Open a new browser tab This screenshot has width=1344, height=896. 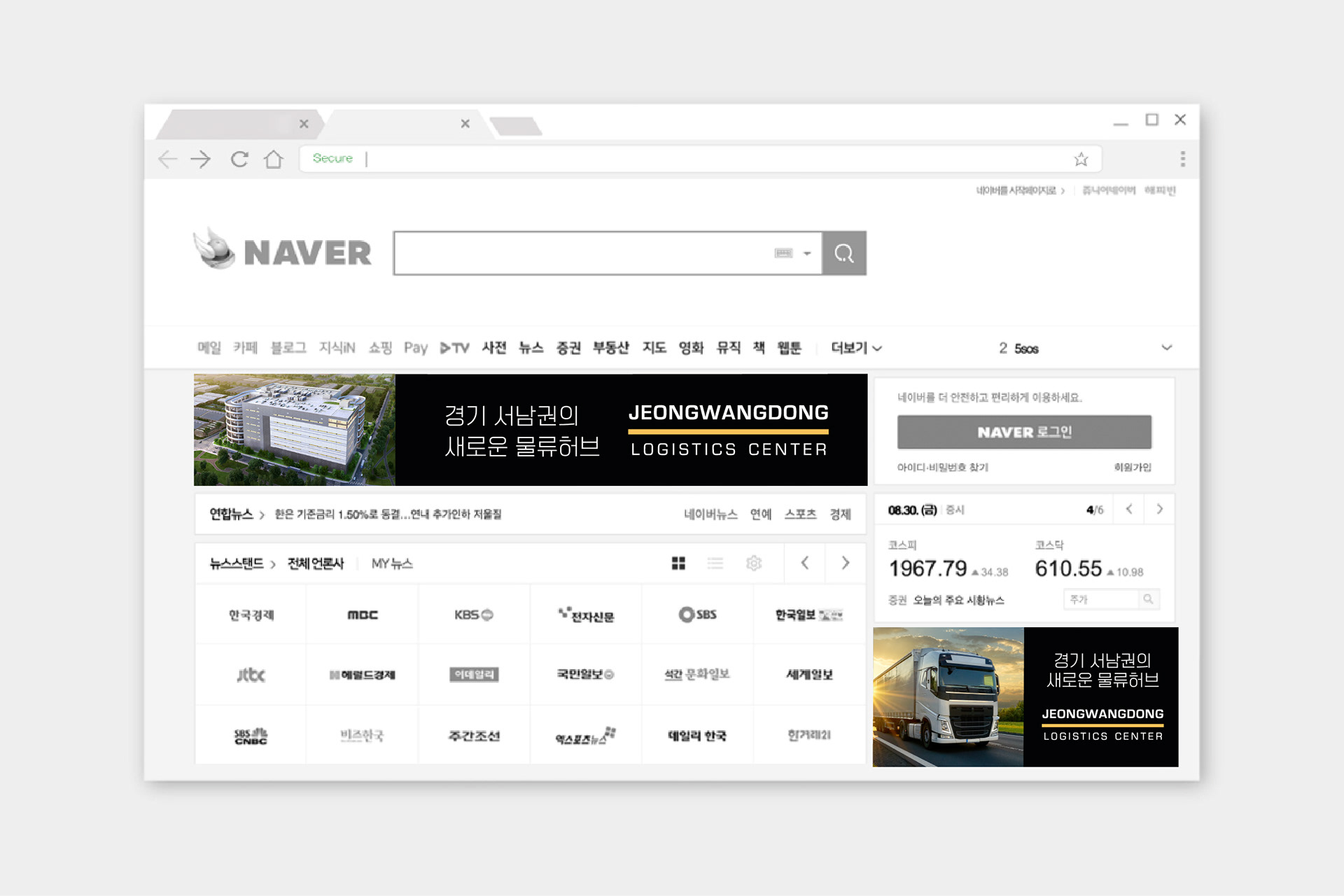pos(516,127)
